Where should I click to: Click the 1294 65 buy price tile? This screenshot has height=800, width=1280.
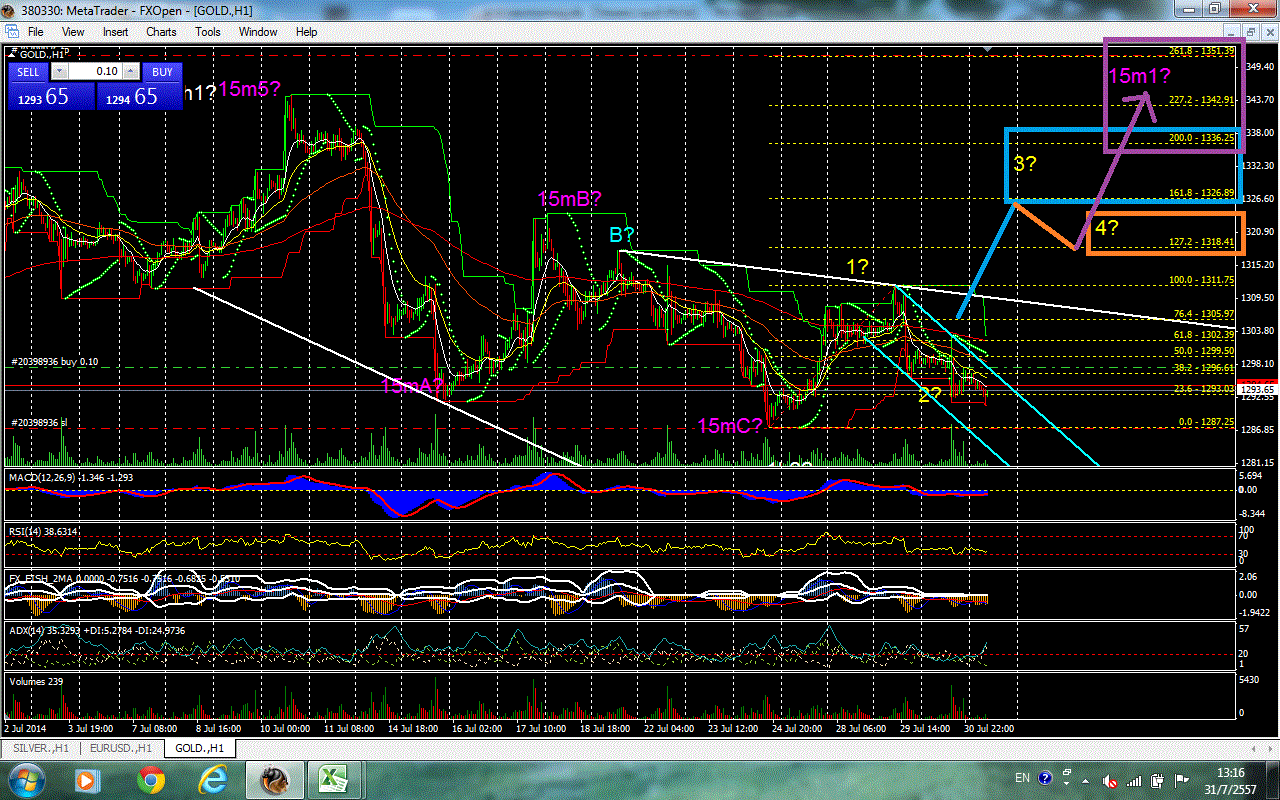pyautogui.click(x=139, y=96)
